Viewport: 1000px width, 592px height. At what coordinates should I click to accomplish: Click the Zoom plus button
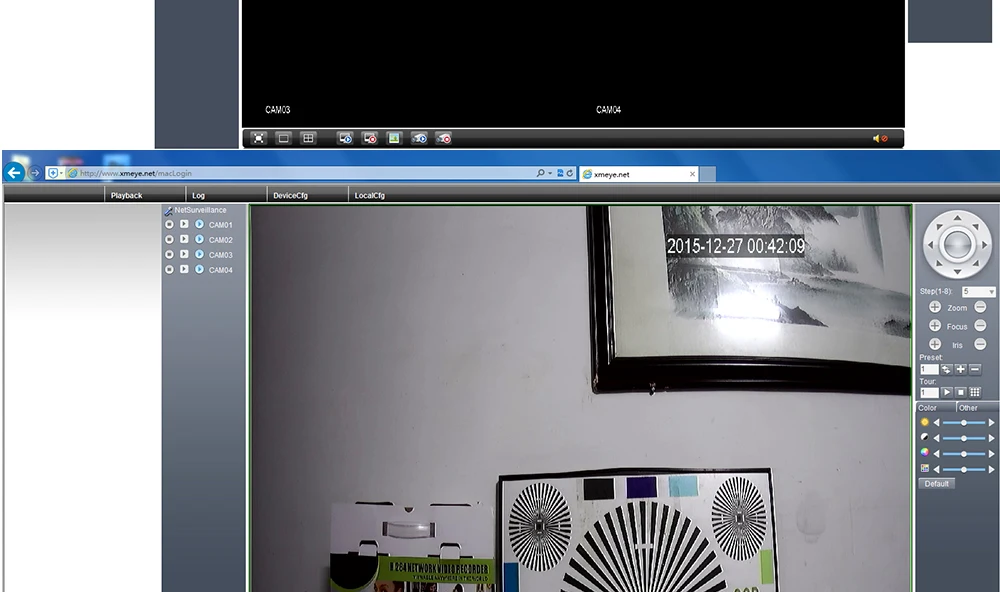pyautogui.click(x=935, y=307)
